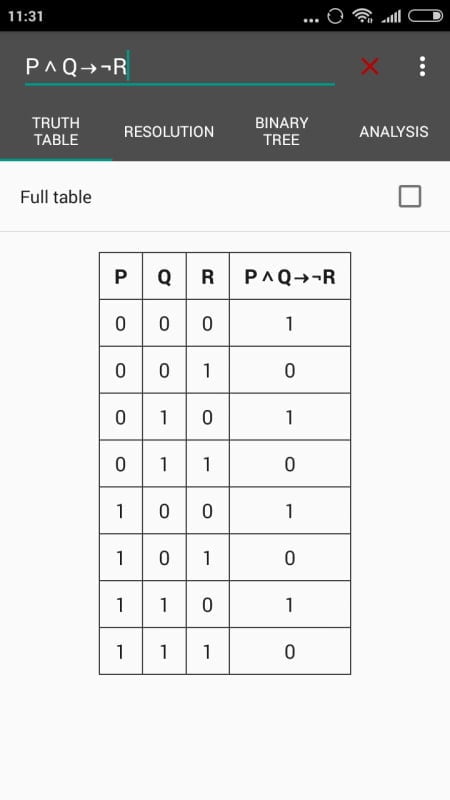
Task: Tap the cellular signal bars icon
Action: tap(391, 17)
